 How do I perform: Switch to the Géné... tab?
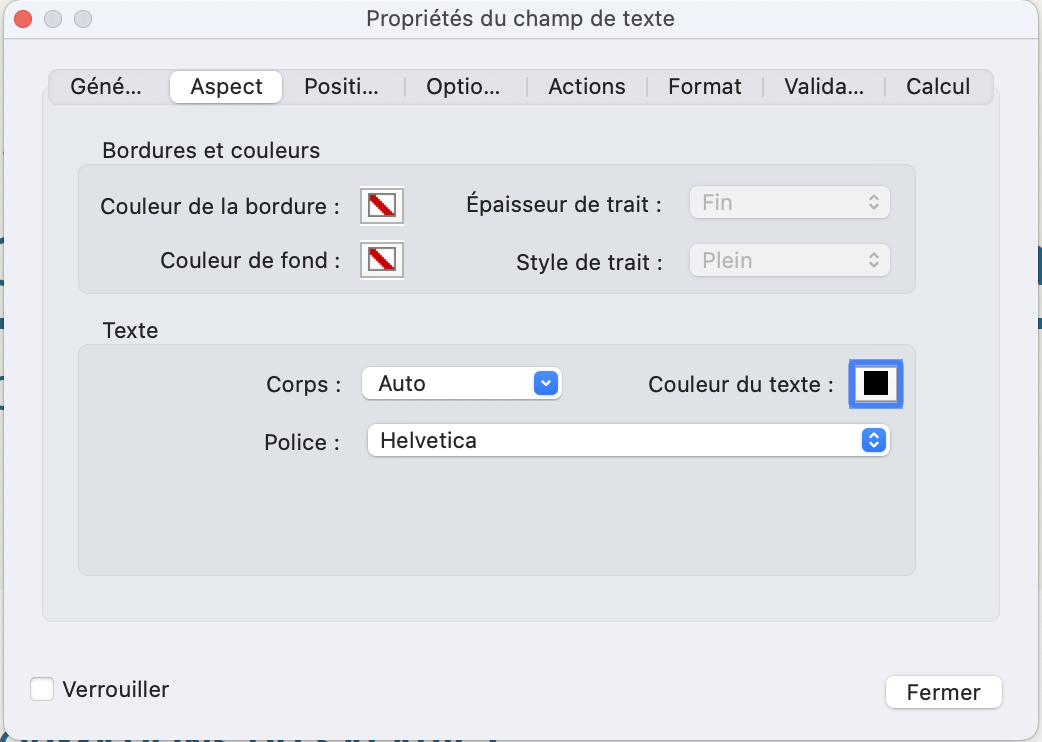point(106,86)
